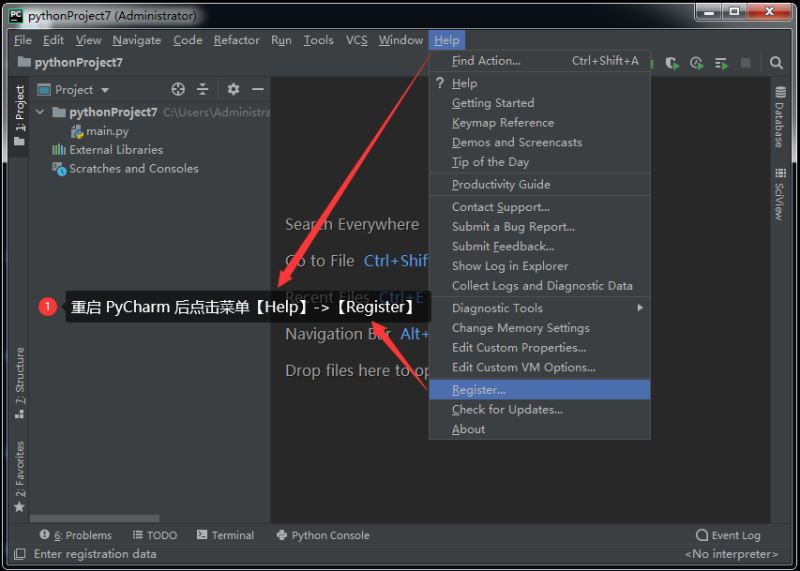This screenshot has height=571, width=800.
Task: Open the Terminal tool window button
Action: click(x=225, y=535)
